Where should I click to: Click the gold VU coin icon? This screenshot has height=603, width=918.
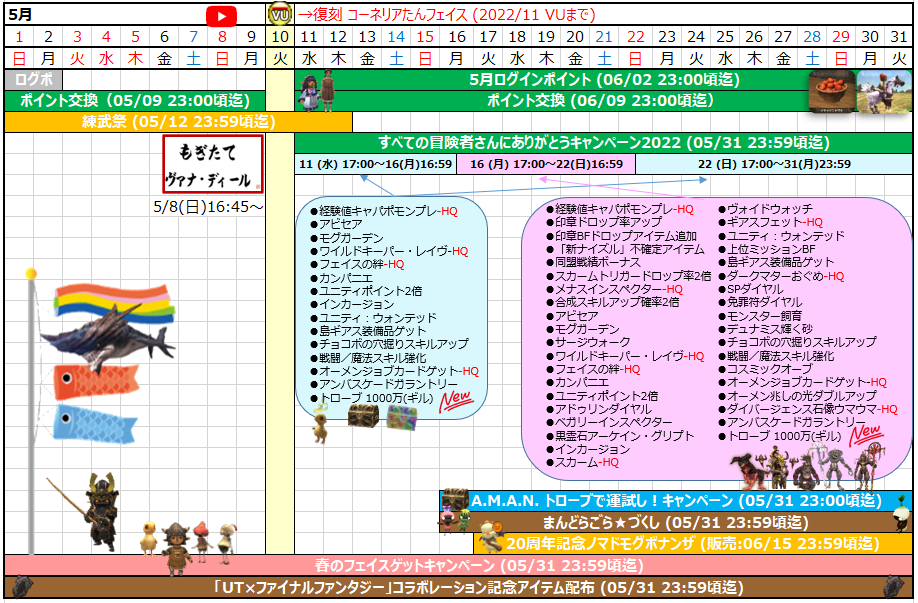click(x=280, y=15)
